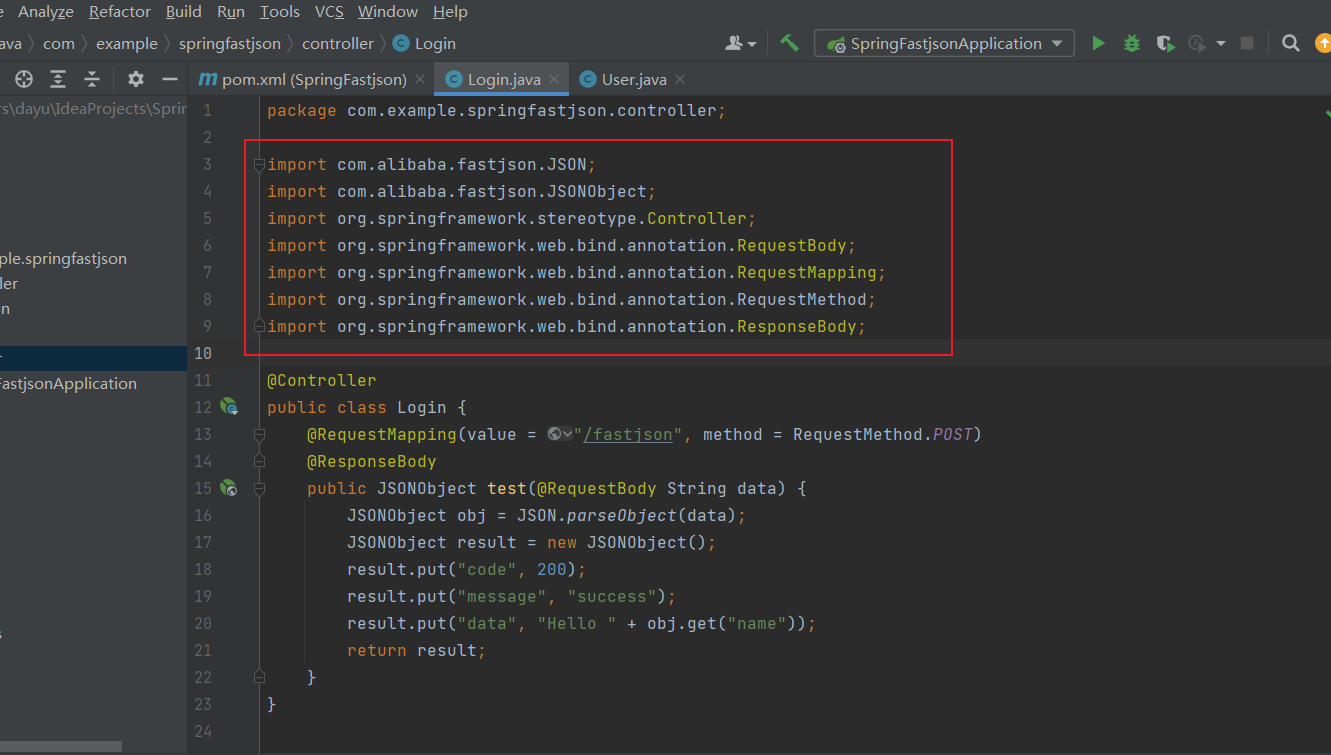
Task: Click 'RequestMethod.POST' text on line 13
Action: [883, 434]
